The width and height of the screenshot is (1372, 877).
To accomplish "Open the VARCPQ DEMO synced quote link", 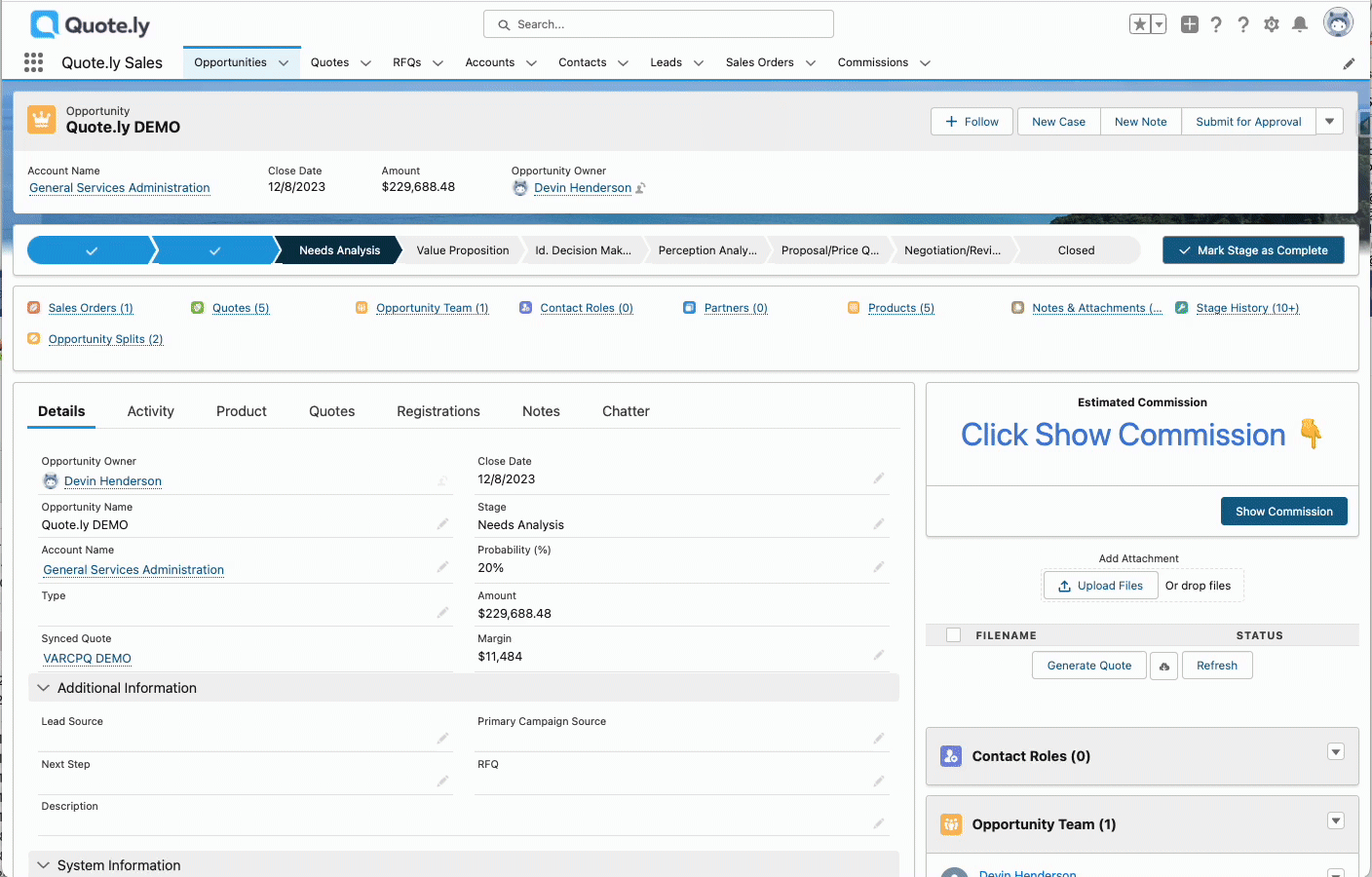I will (x=88, y=659).
